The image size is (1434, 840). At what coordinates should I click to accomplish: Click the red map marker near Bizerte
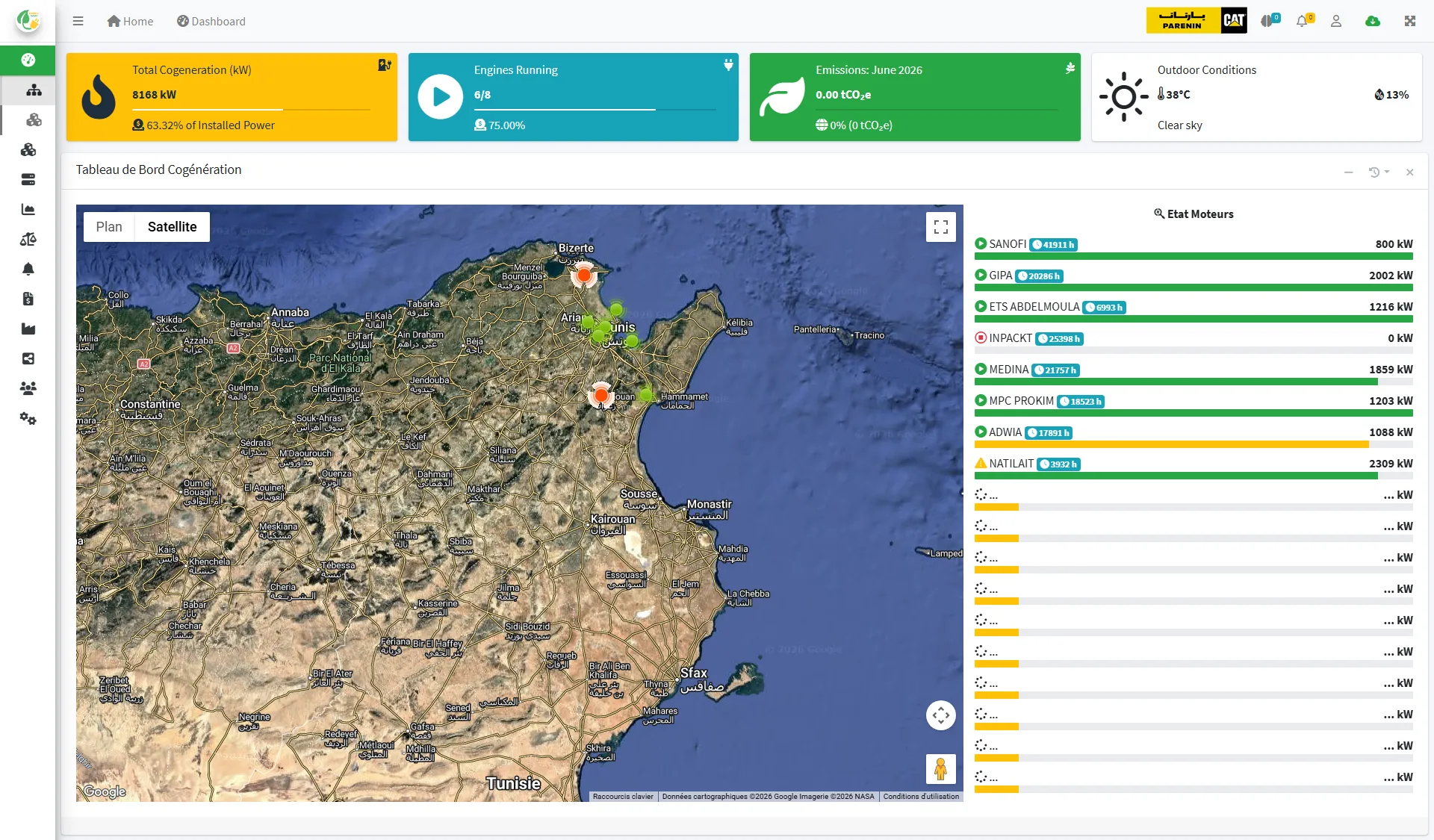[584, 276]
